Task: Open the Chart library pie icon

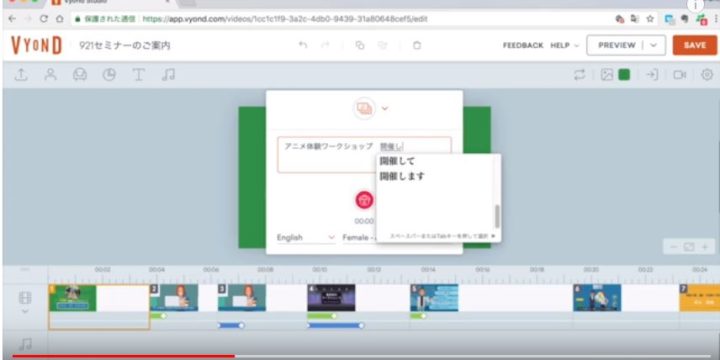Action: pos(109,75)
